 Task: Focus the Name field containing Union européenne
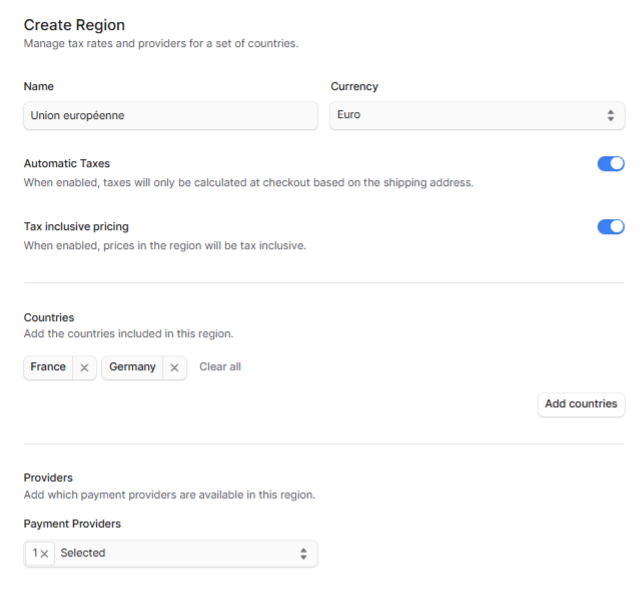pyautogui.click(x=170, y=115)
